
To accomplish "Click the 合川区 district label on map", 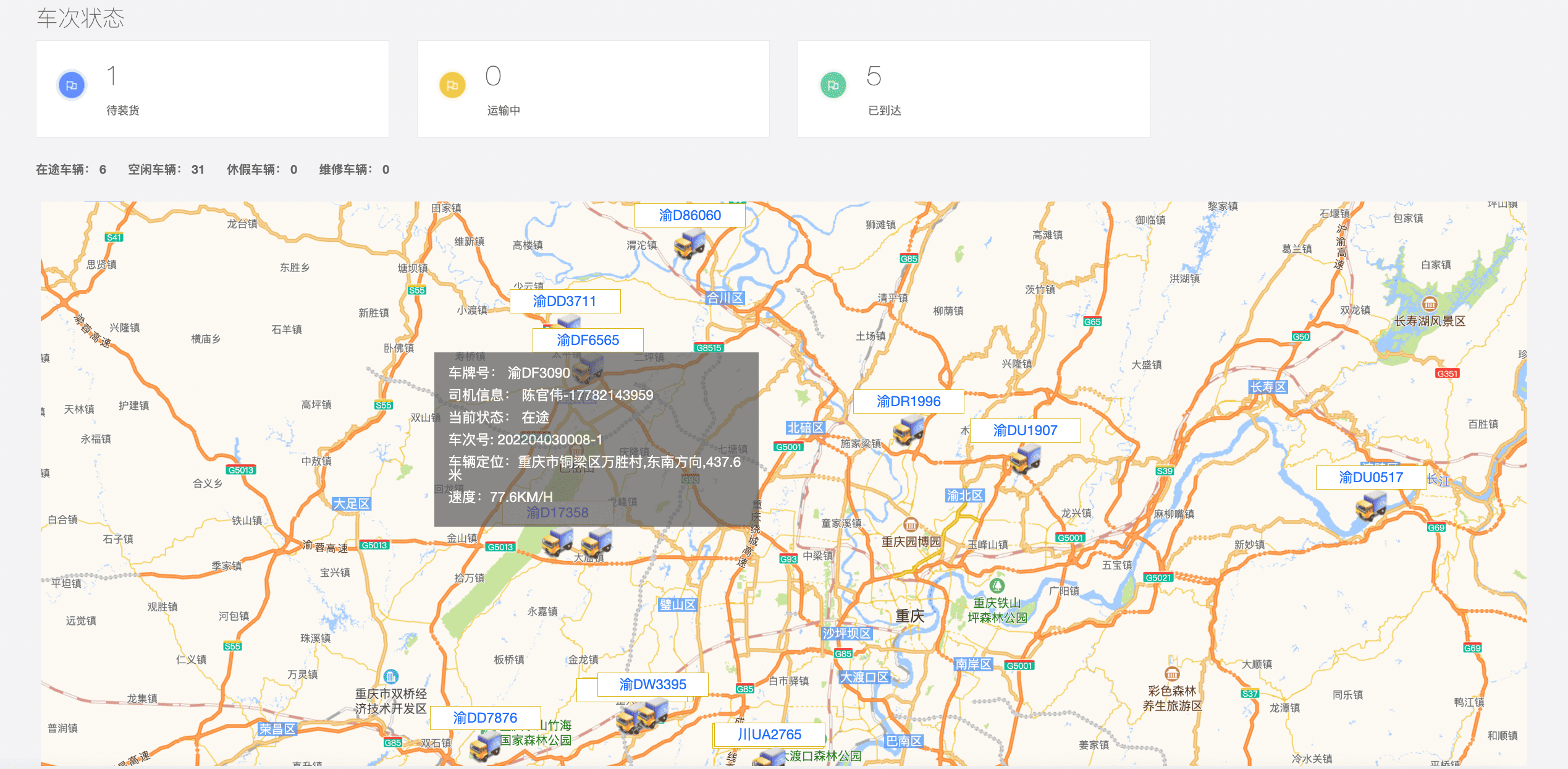I will click(725, 298).
